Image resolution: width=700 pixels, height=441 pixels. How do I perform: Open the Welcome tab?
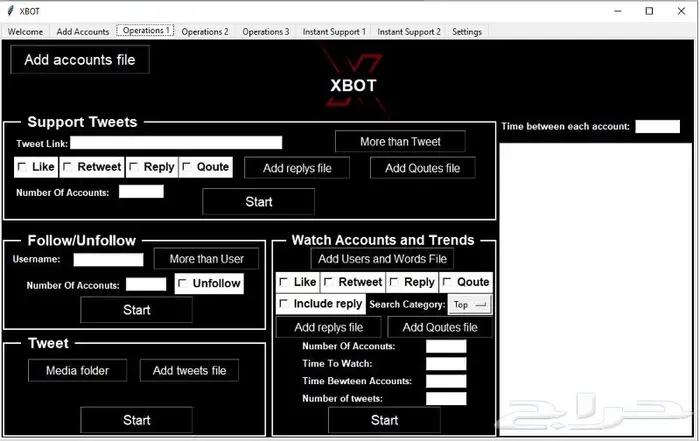pos(25,32)
